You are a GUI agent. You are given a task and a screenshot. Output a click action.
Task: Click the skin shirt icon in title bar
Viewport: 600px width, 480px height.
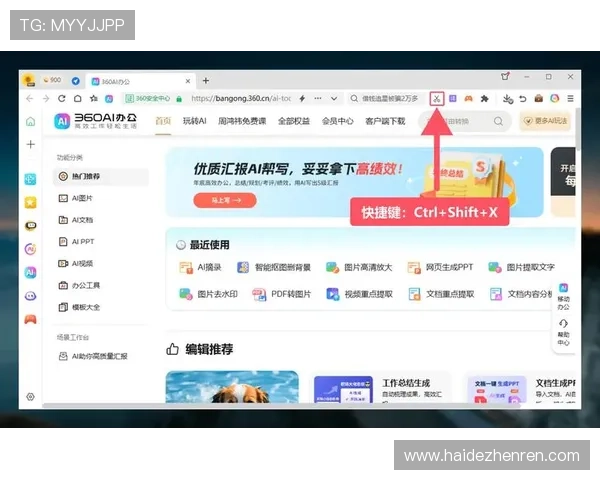[505, 77]
